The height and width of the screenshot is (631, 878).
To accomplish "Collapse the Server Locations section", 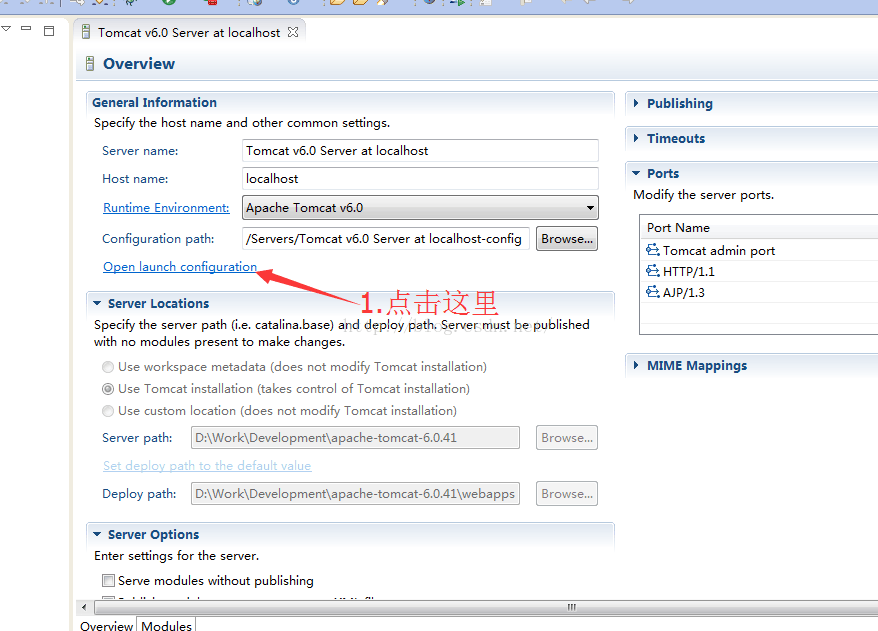I will click(97, 303).
